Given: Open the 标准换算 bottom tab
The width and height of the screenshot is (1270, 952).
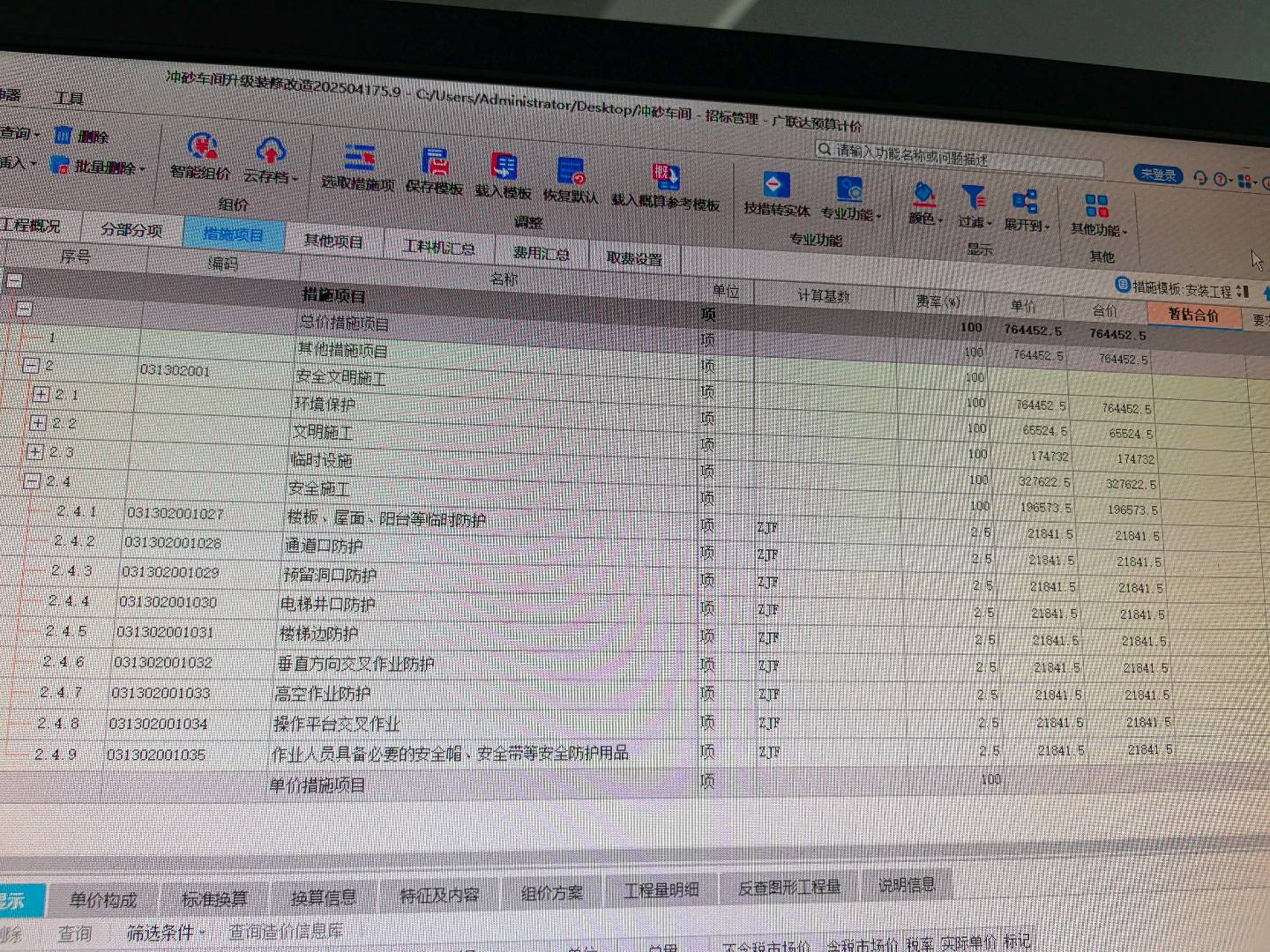Looking at the screenshot, I should pos(214,898).
